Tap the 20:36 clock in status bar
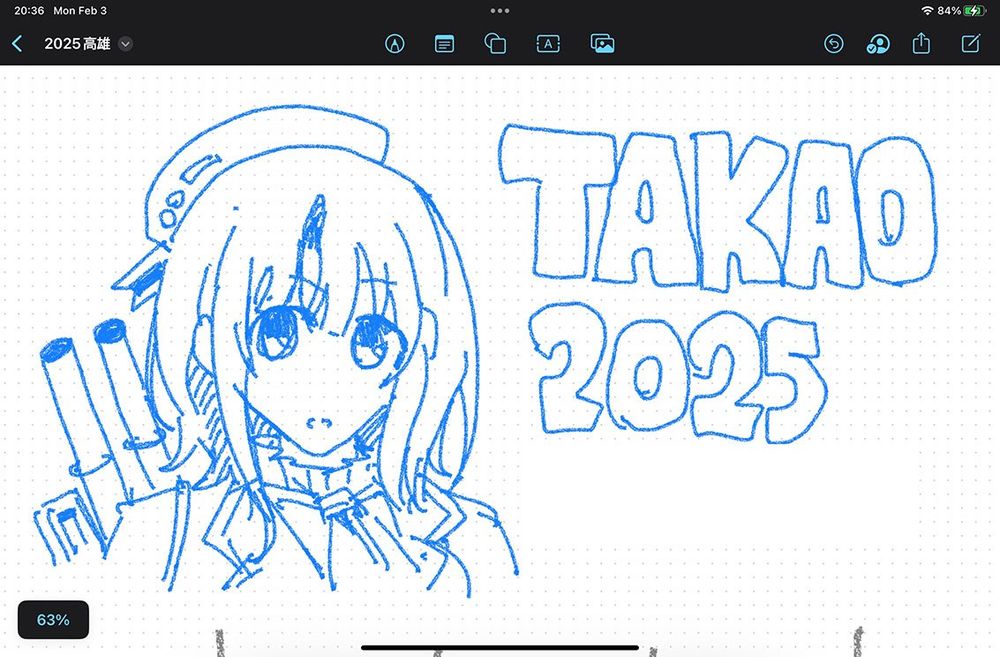The height and width of the screenshot is (657, 1000). click(x=29, y=11)
